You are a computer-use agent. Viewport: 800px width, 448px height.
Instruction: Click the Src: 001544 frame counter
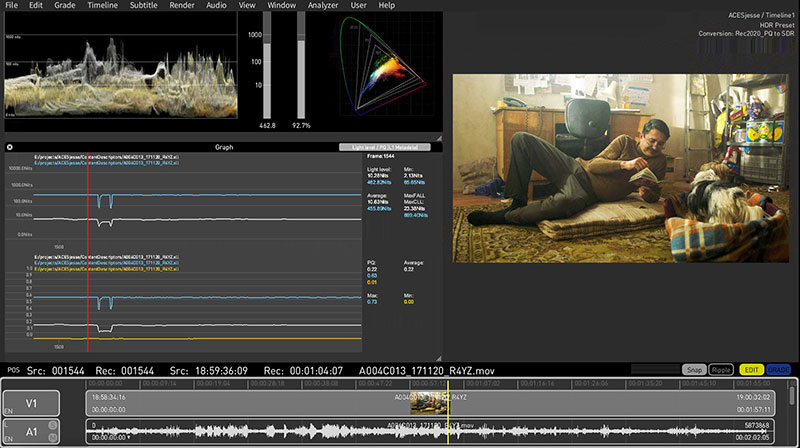56,370
